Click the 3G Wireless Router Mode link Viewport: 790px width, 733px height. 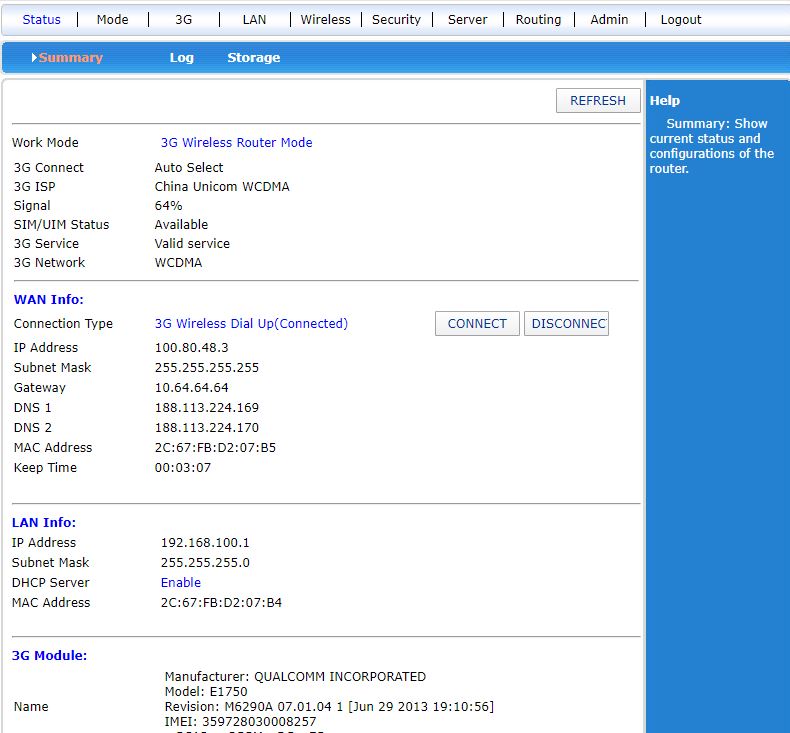236,143
